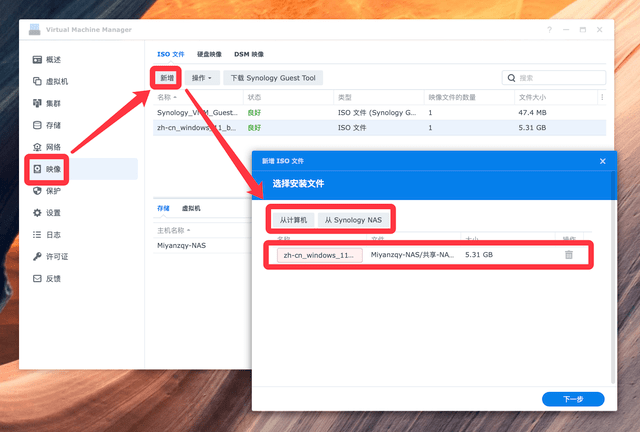Open the 许可证 license sidebar item
Image resolution: width=640 pixels, height=432 pixels.
50,256
